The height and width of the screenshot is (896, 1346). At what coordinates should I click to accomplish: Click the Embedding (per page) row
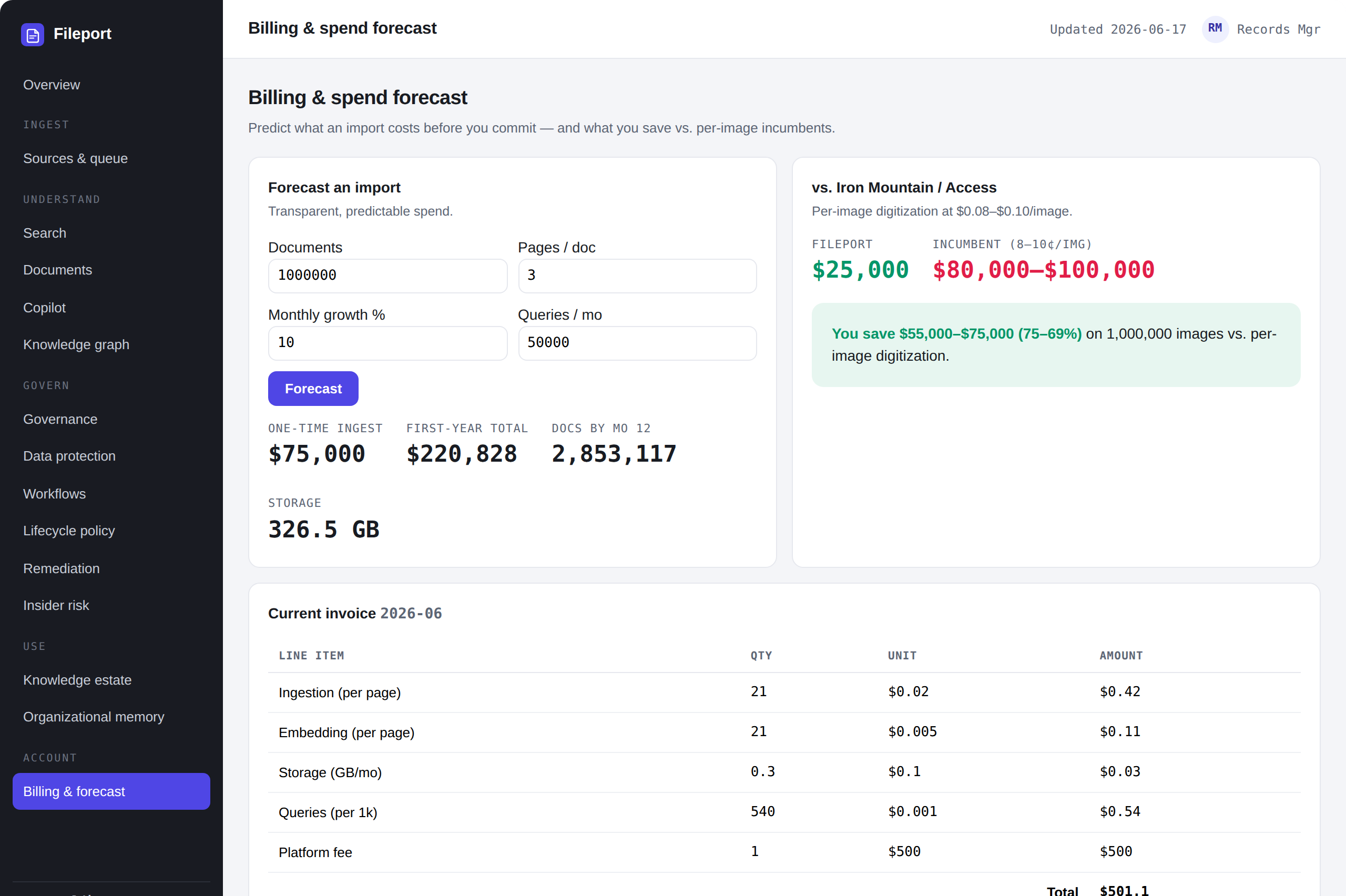point(784,732)
